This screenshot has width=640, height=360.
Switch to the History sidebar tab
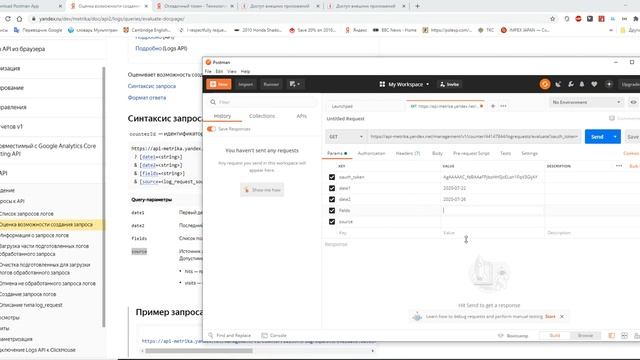tap(222, 116)
